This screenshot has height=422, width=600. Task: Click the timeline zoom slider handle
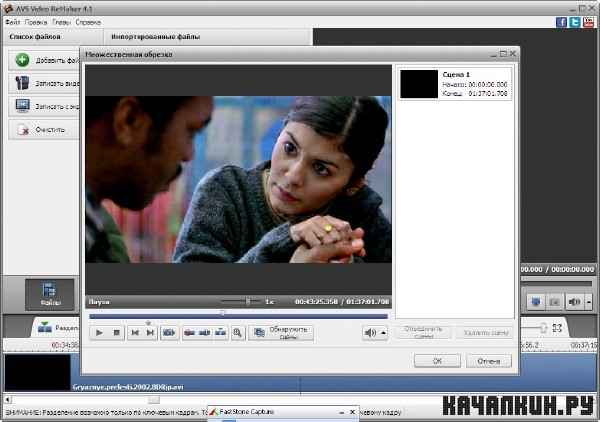click(x=543, y=327)
